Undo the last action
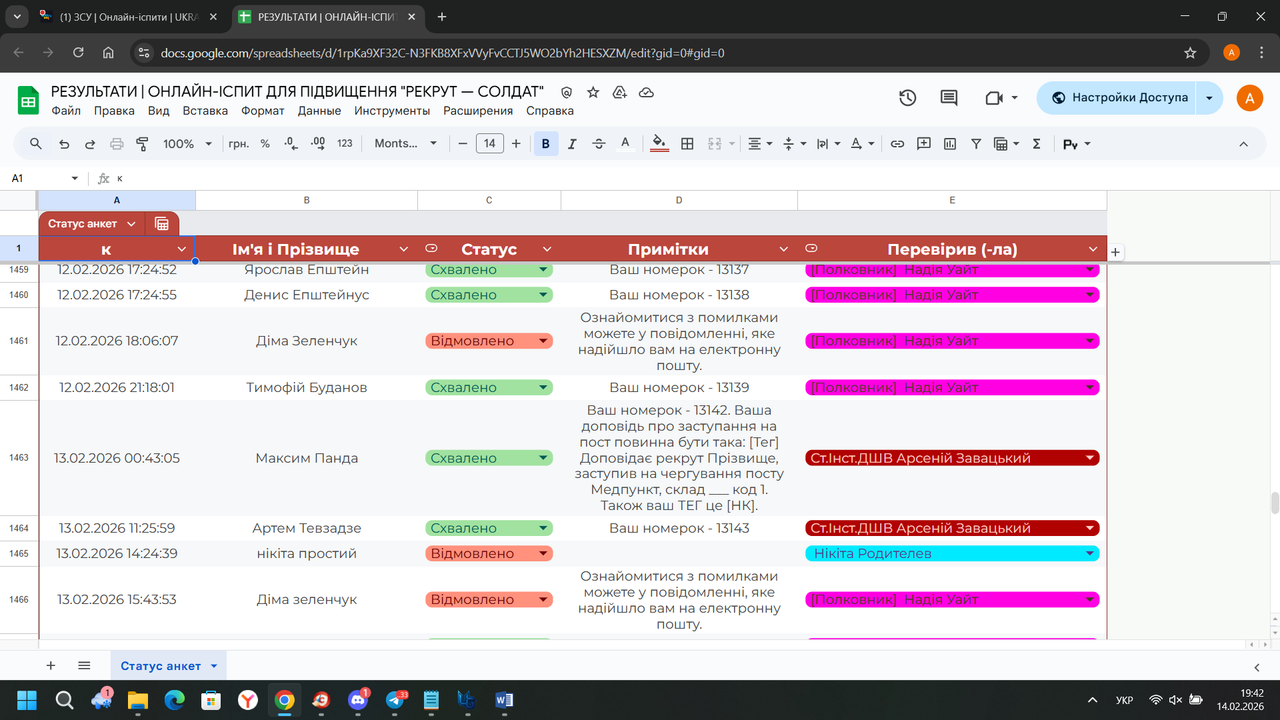The height and width of the screenshot is (720, 1280). (64, 144)
